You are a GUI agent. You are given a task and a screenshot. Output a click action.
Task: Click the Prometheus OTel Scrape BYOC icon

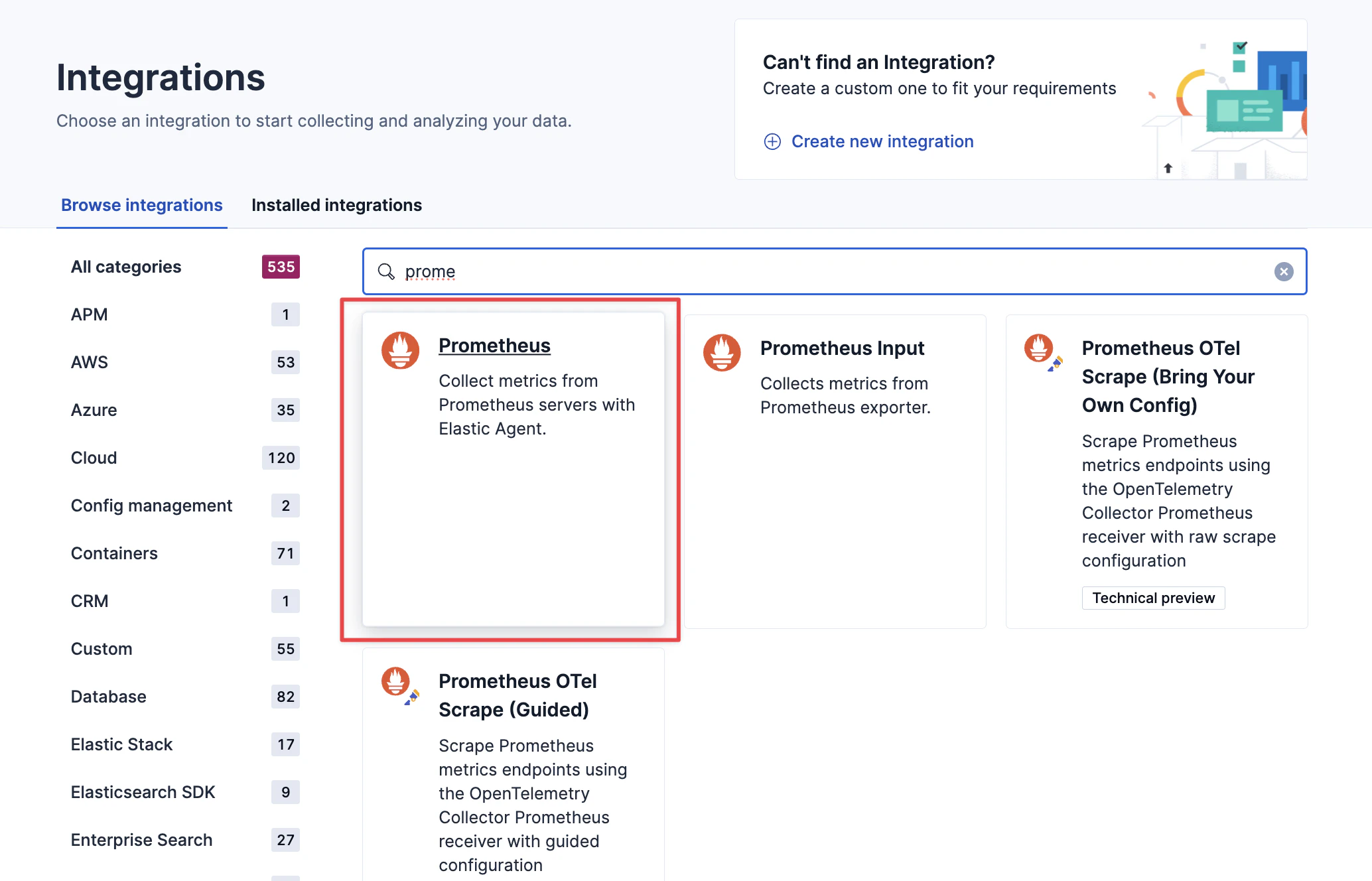1042,351
